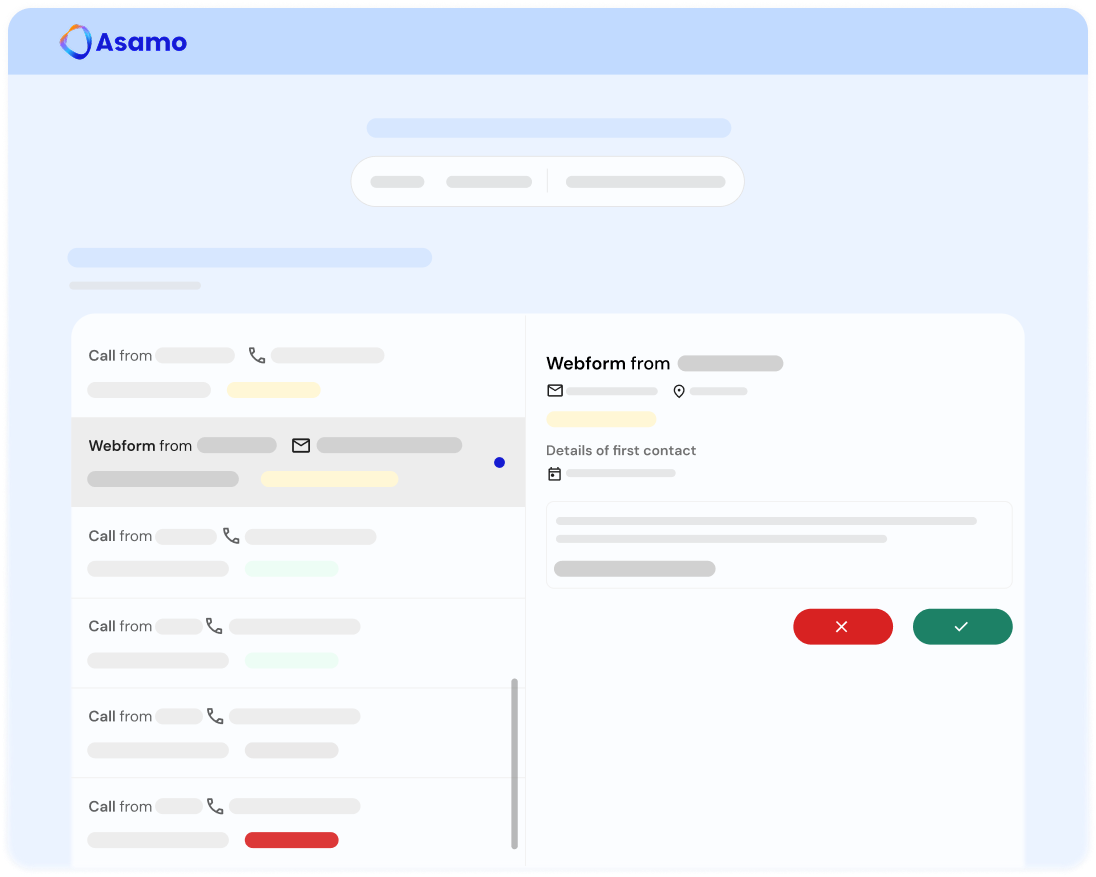Expand the Details of first contact section
The width and height of the screenshot is (1096, 877).
coord(621,450)
